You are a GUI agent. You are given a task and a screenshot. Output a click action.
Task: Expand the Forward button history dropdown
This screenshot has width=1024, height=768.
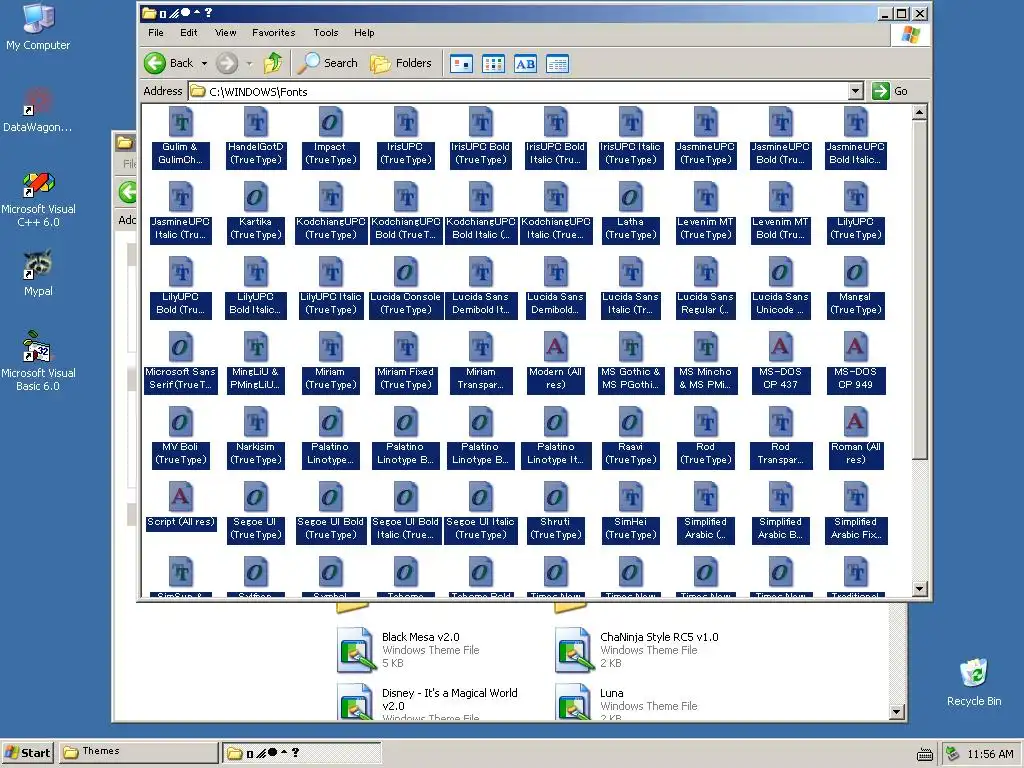click(249, 63)
